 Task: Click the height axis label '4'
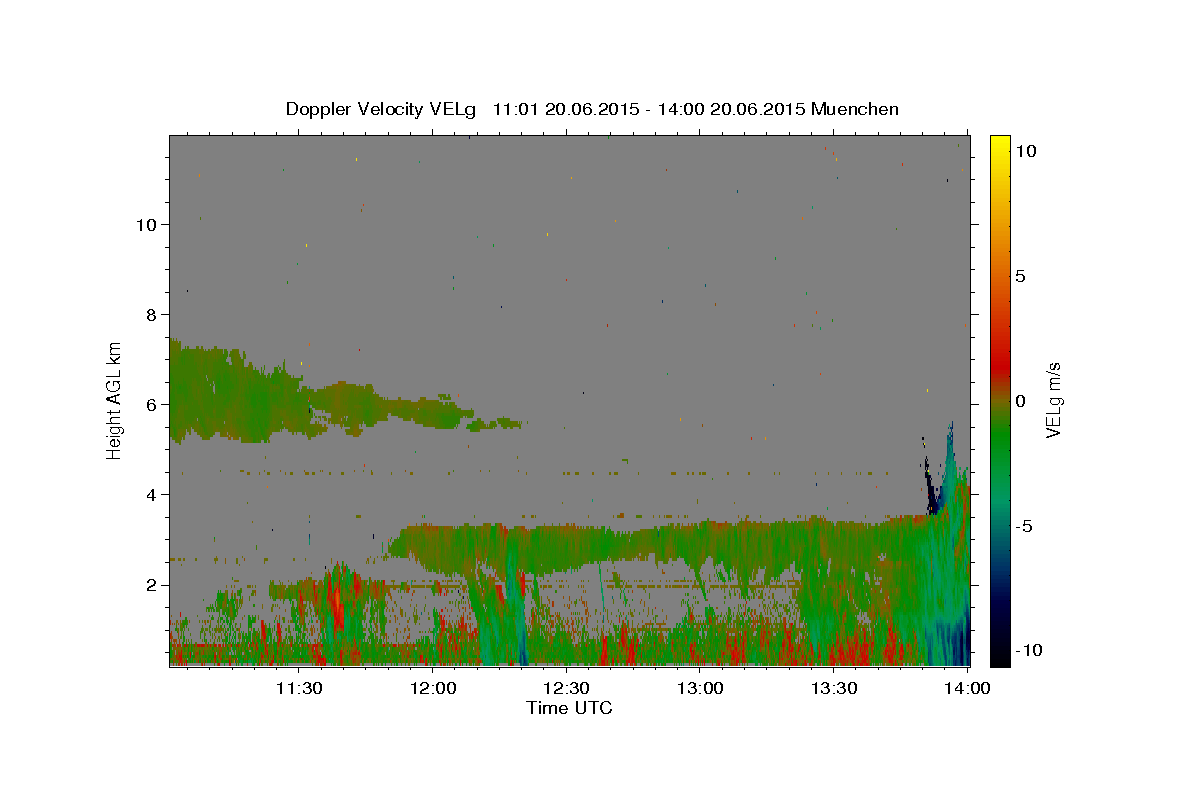151,494
